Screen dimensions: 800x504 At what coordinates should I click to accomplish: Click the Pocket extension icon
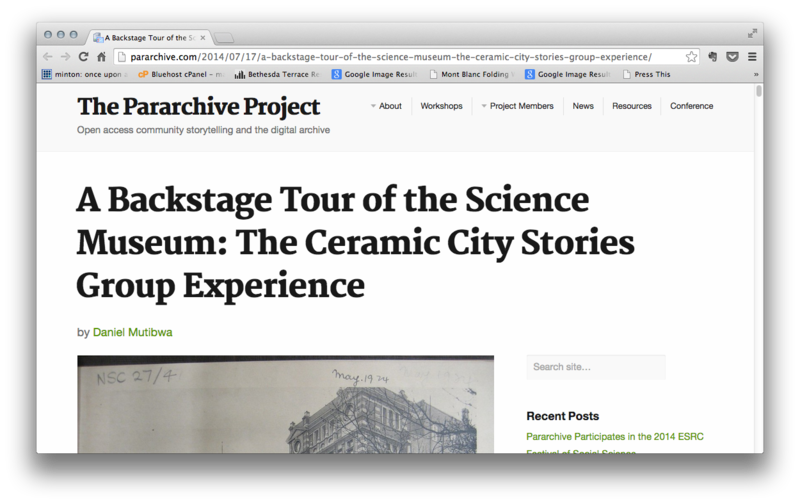[x=732, y=57]
